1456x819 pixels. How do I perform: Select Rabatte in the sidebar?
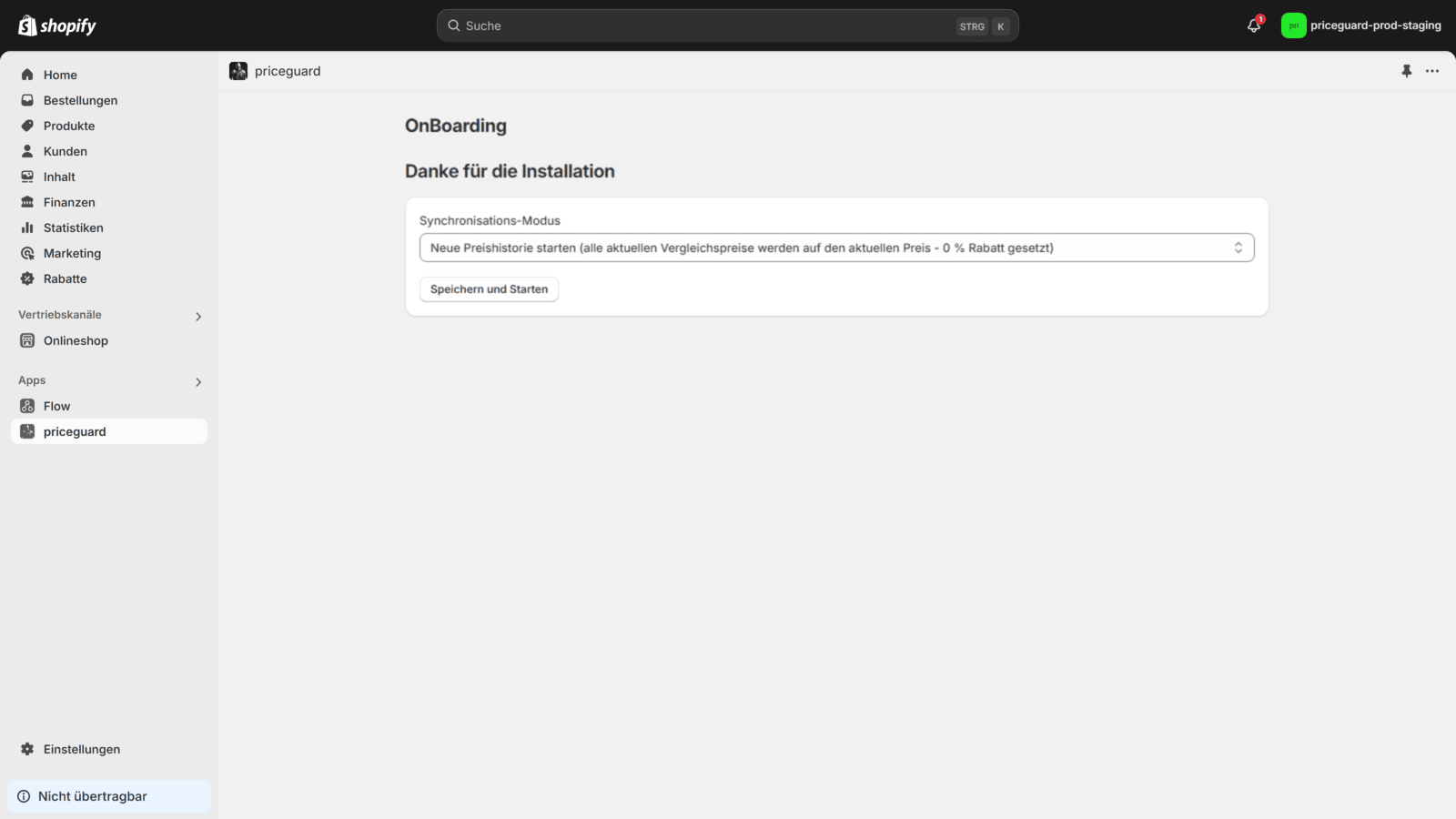pyautogui.click(x=66, y=278)
